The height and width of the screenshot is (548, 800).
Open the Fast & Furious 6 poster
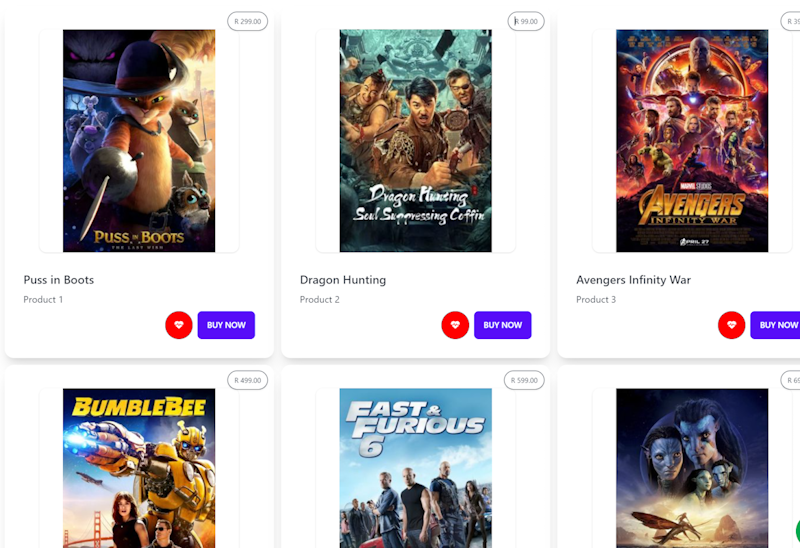pos(416,468)
